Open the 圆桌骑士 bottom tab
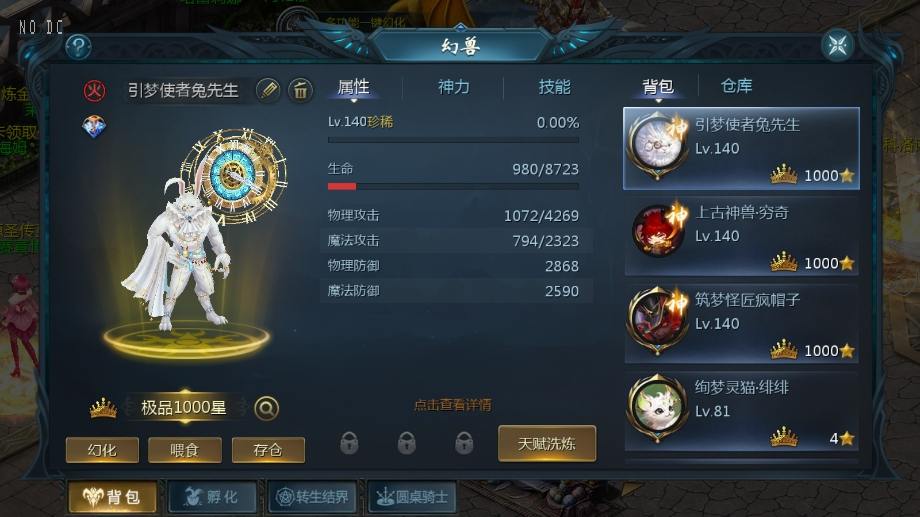920x517 pixels. pyautogui.click(x=412, y=497)
